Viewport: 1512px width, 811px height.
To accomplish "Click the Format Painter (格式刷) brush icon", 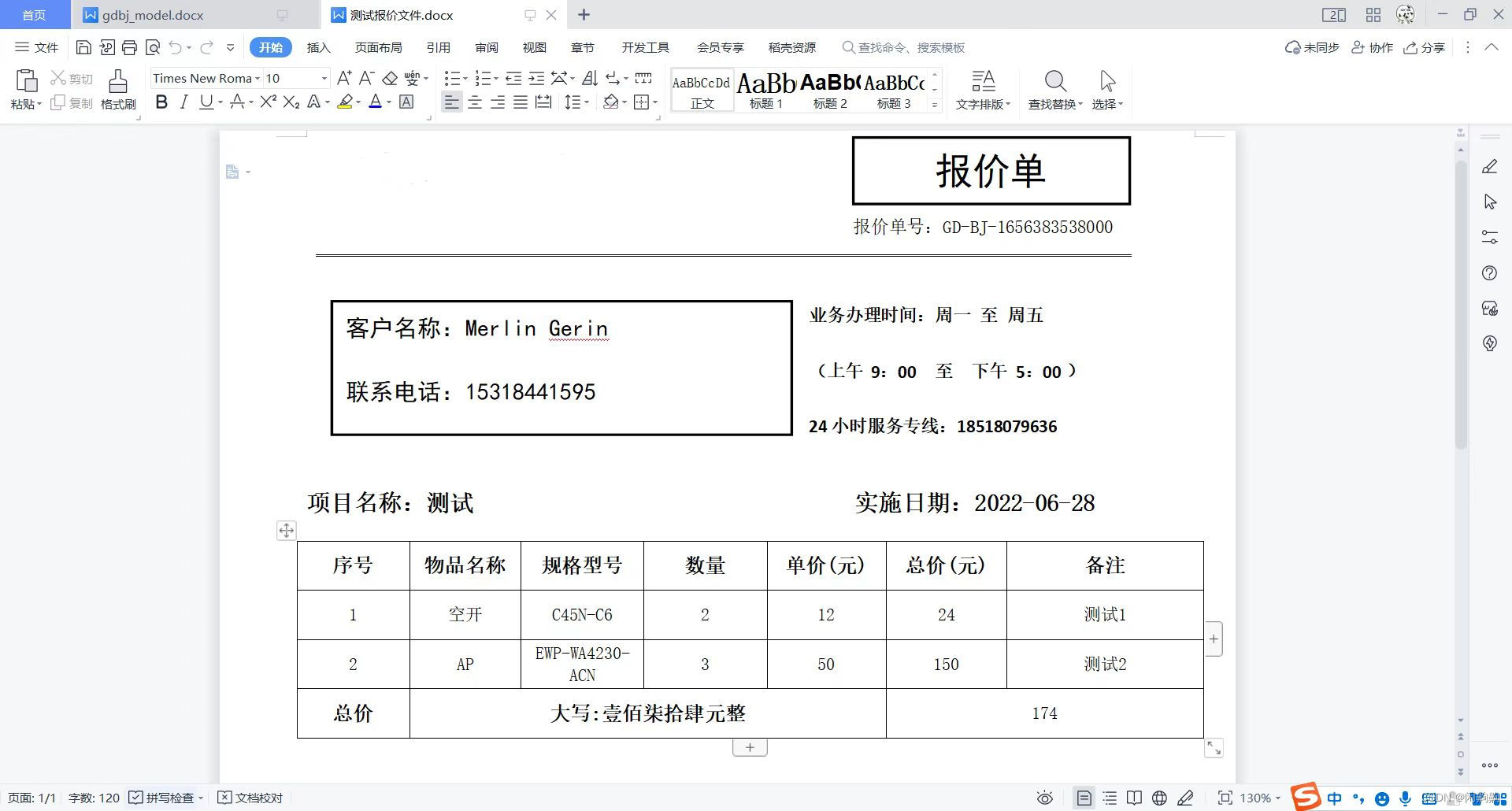I will pyautogui.click(x=118, y=81).
